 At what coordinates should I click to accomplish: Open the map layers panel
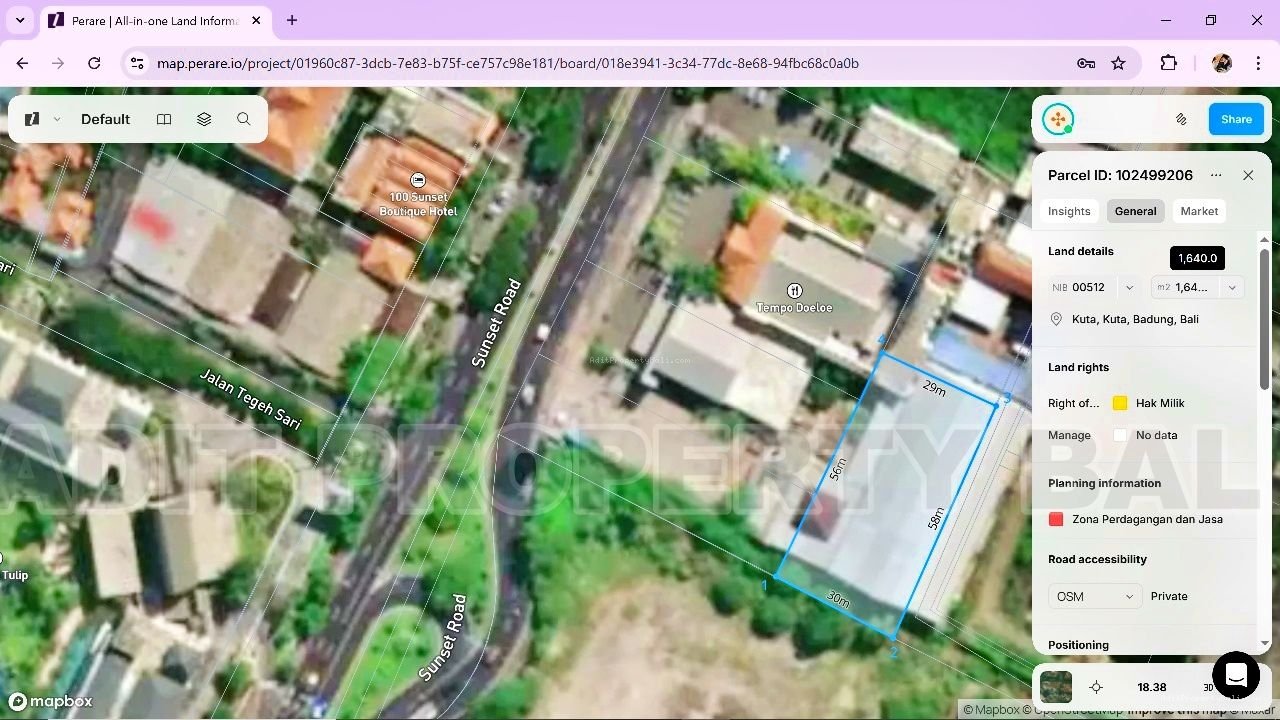point(204,119)
